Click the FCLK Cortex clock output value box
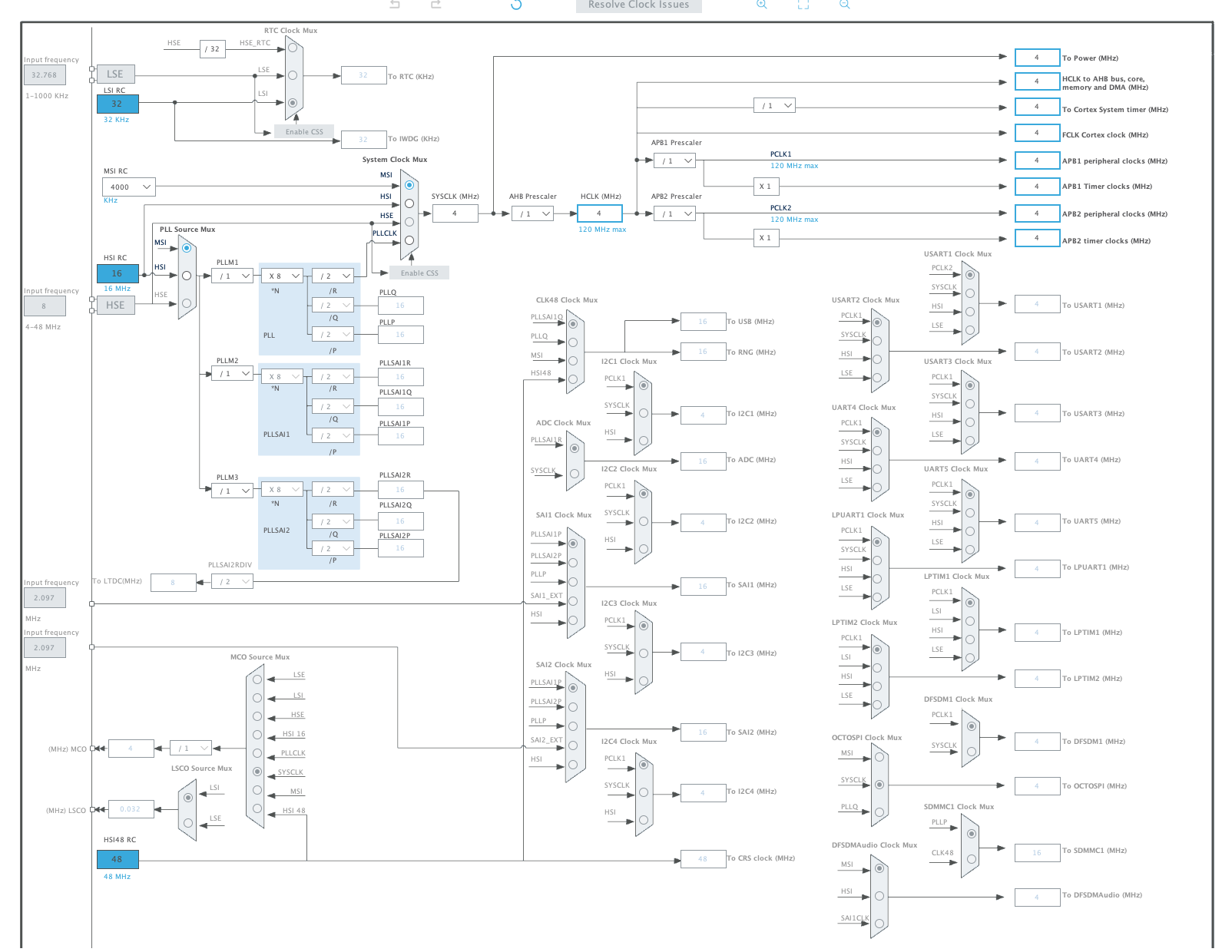Image resolution: width=1232 pixels, height=952 pixels. [x=1037, y=133]
